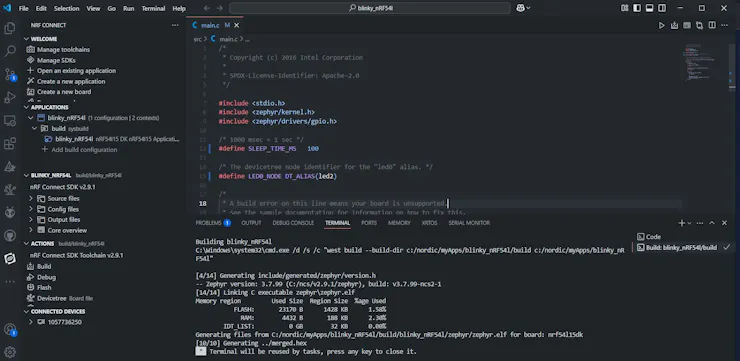Open the Run and Debug view
The height and width of the screenshot is (361, 740).
pos(9,98)
